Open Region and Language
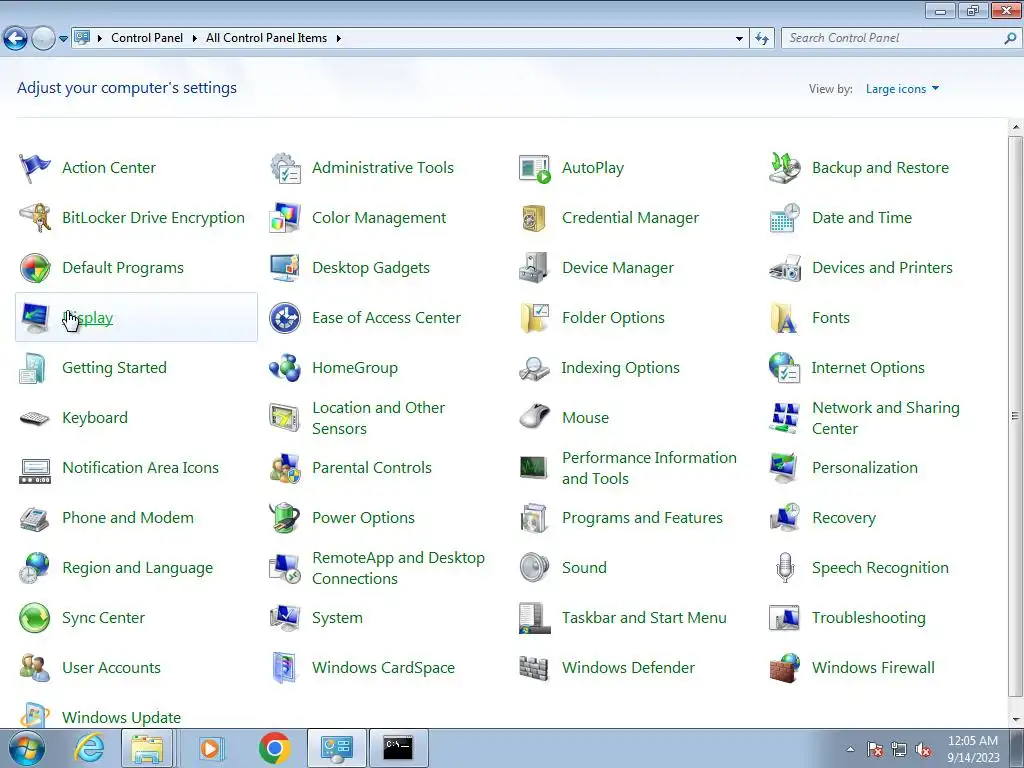Image resolution: width=1024 pixels, height=768 pixels. [137, 568]
